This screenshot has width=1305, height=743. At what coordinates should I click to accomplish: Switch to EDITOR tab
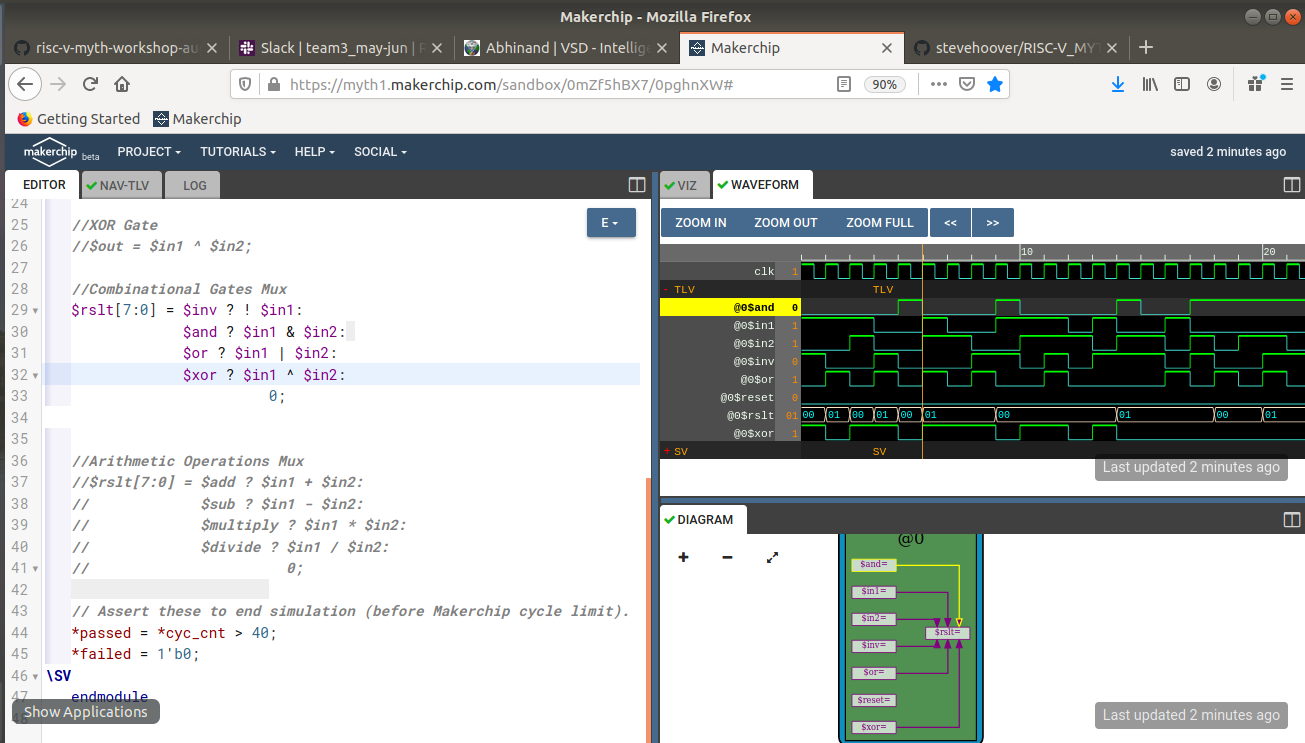click(44, 185)
